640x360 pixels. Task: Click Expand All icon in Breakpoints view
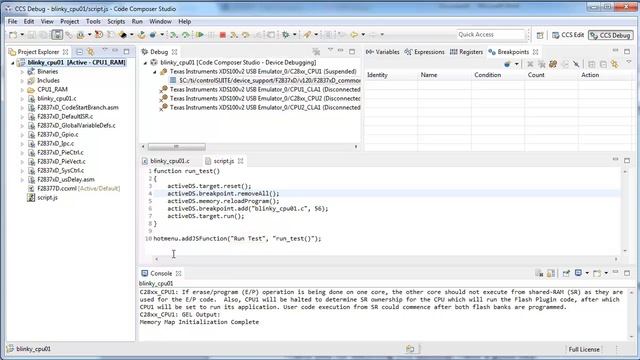pyautogui.click(x=591, y=64)
